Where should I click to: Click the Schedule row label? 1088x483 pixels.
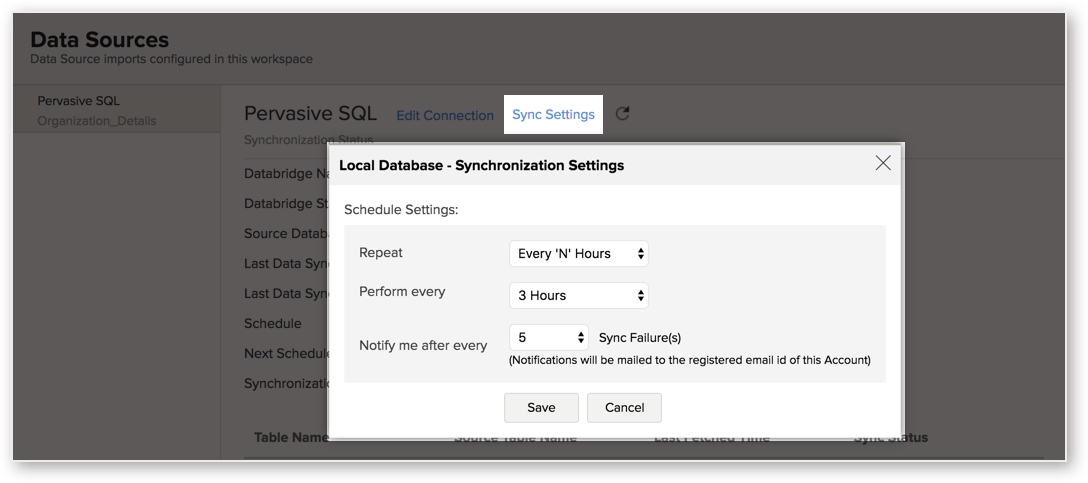pos(273,324)
